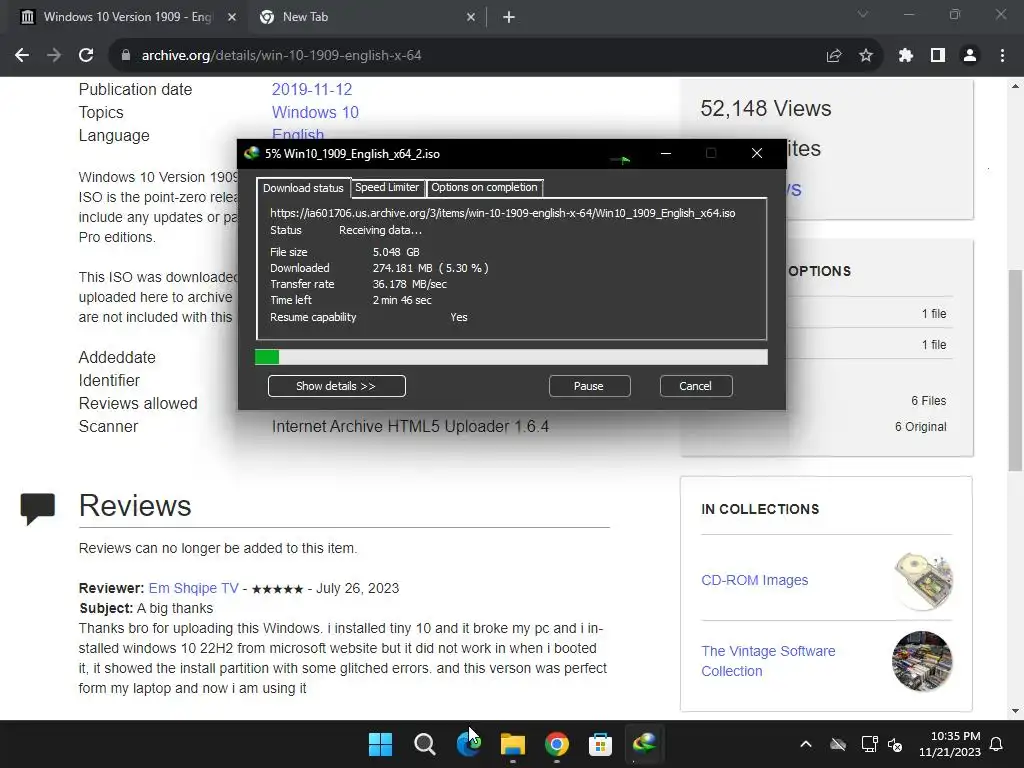Select the Download status tab
Screen dimensions: 1024x768
303,188
